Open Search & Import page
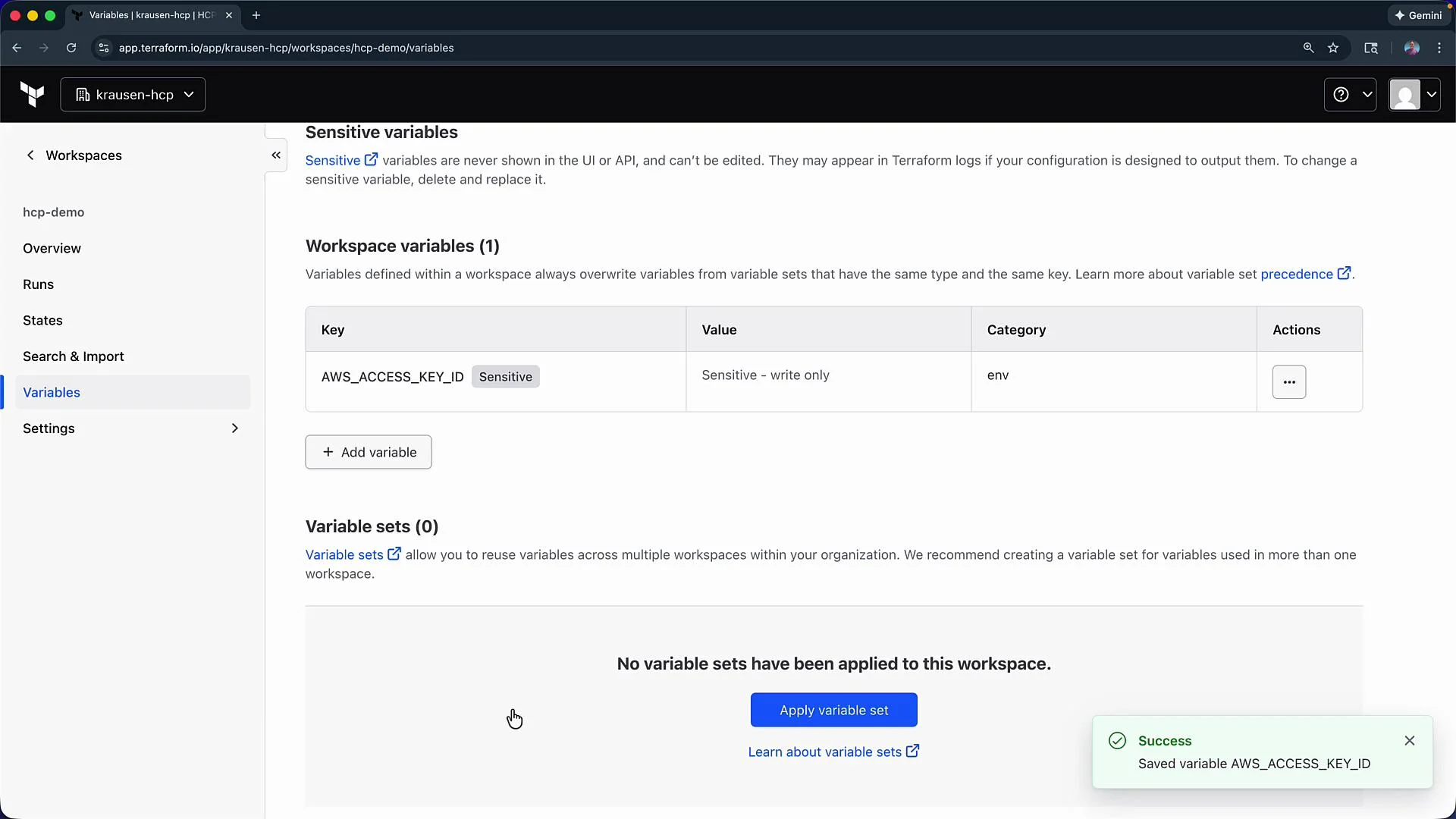Screen dimensions: 1456x819 (x=74, y=356)
